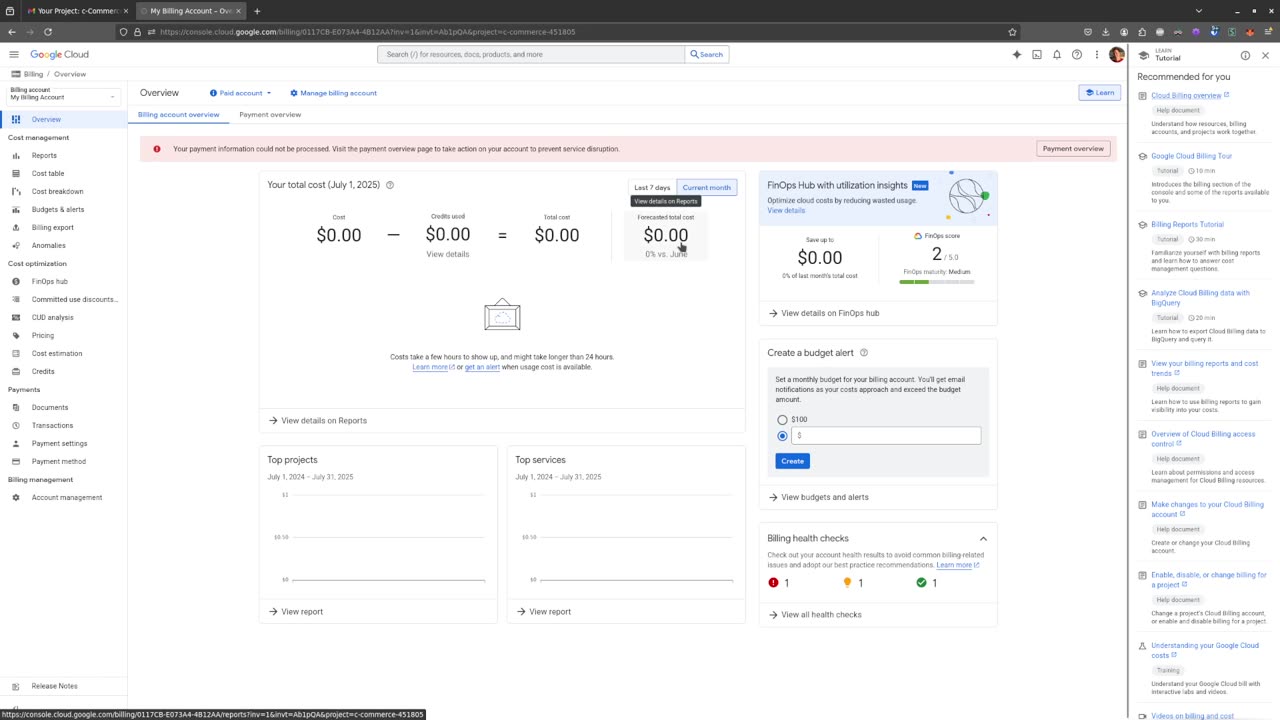Toggle cost view to Last 7 days
The height and width of the screenshot is (720, 1280).
(652, 187)
